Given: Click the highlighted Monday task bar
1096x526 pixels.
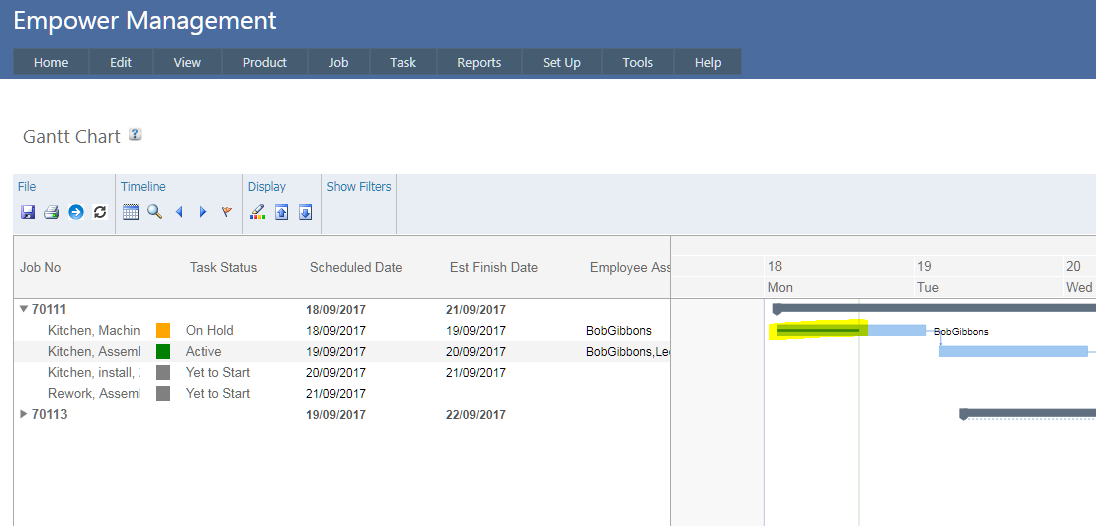Looking at the screenshot, I should click(x=818, y=331).
